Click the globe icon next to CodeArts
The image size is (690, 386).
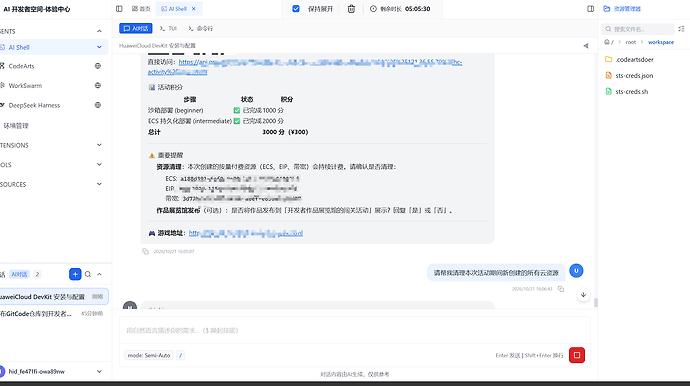coord(98,66)
